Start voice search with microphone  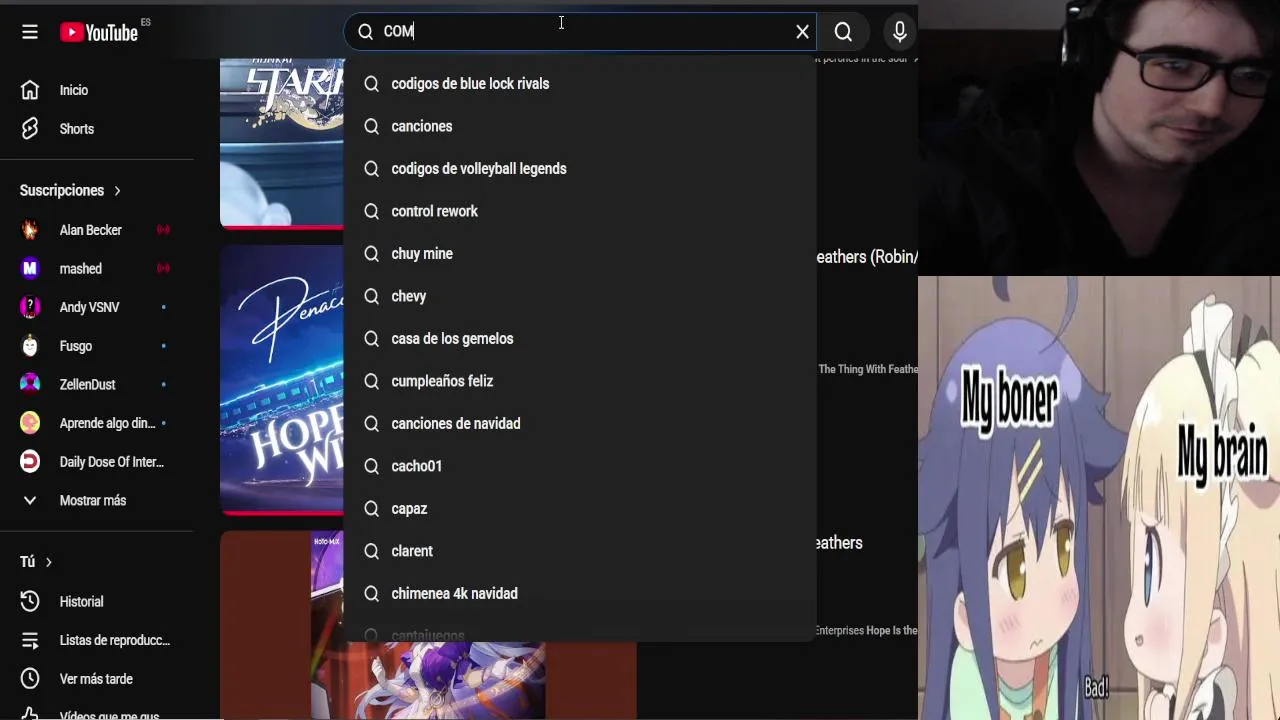click(x=900, y=32)
